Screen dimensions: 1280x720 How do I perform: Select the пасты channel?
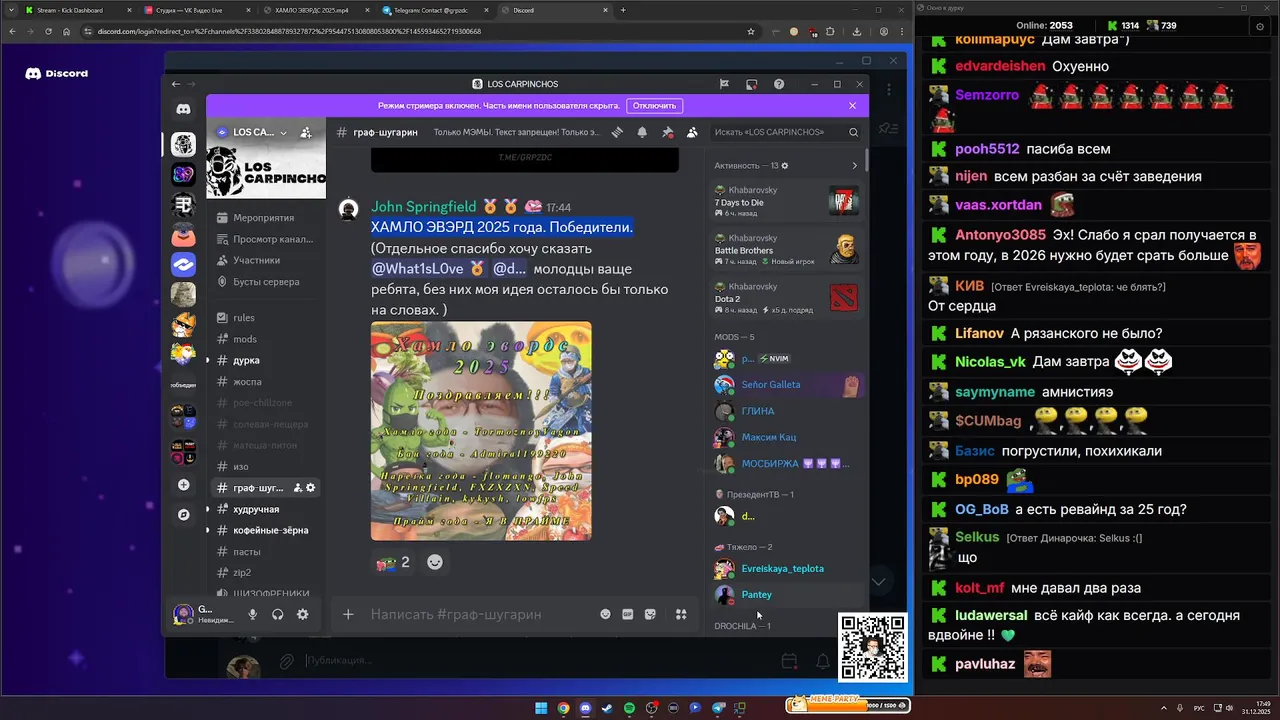[x=264, y=552]
